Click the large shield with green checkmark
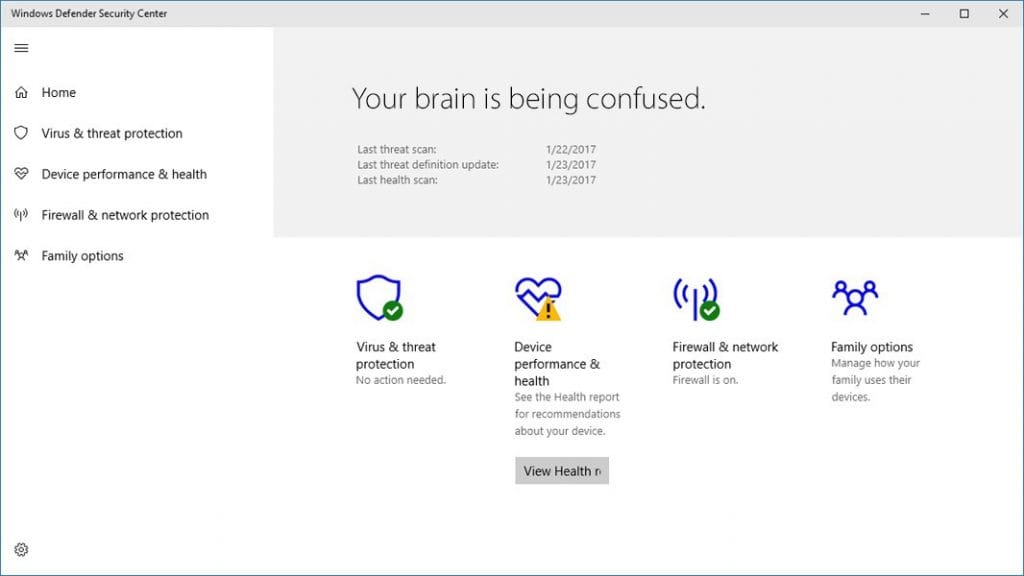The image size is (1024, 576). click(379, 298)
